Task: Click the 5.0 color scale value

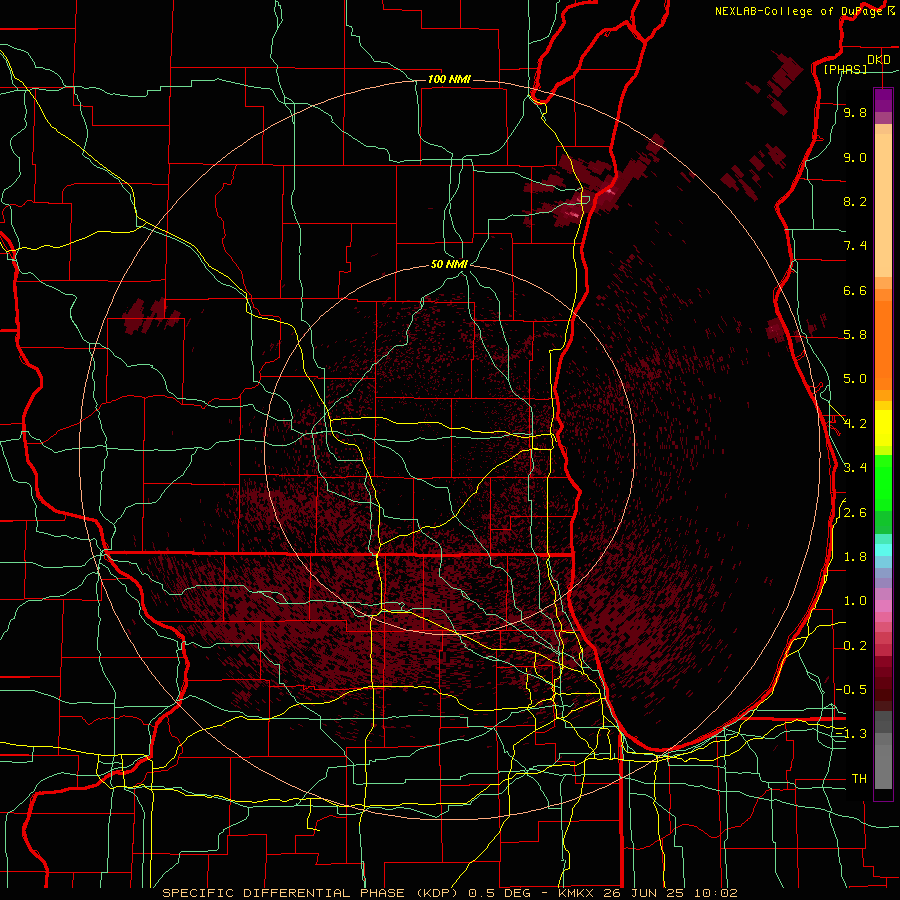Action: pos(855,379)
